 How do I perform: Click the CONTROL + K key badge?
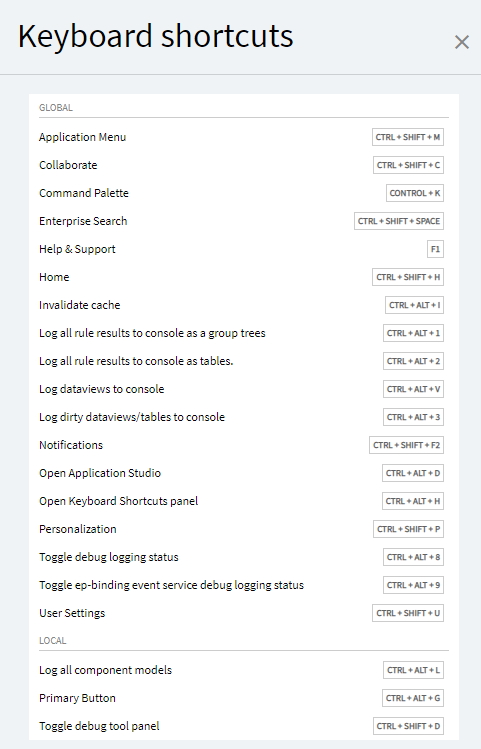tap(415, 193)
